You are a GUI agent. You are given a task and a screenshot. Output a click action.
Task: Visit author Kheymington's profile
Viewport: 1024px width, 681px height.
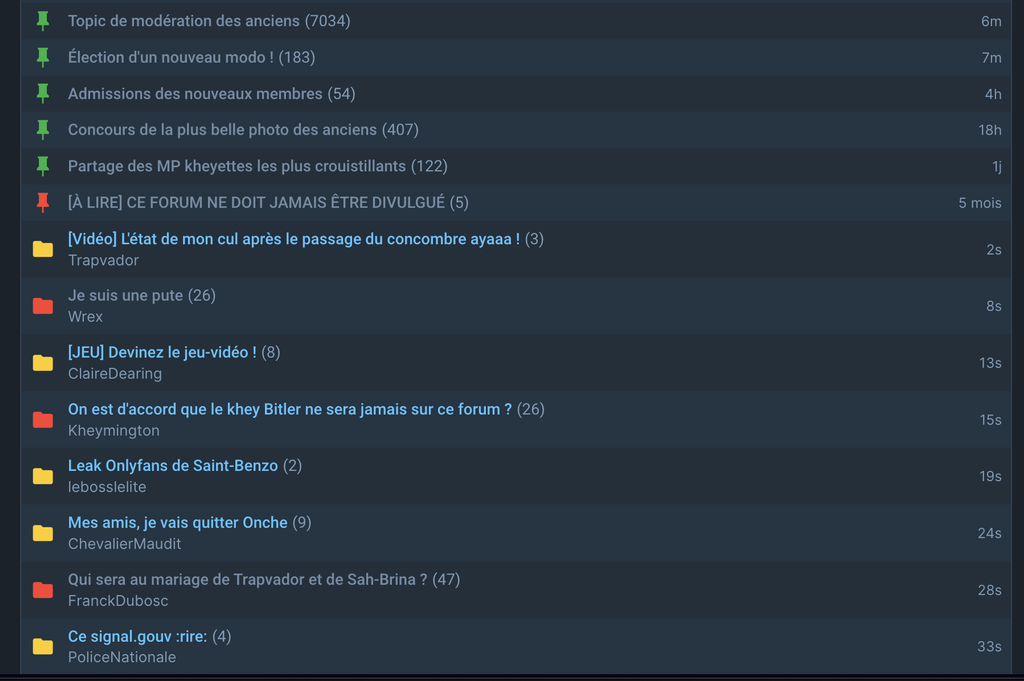(x=114, y=431)
